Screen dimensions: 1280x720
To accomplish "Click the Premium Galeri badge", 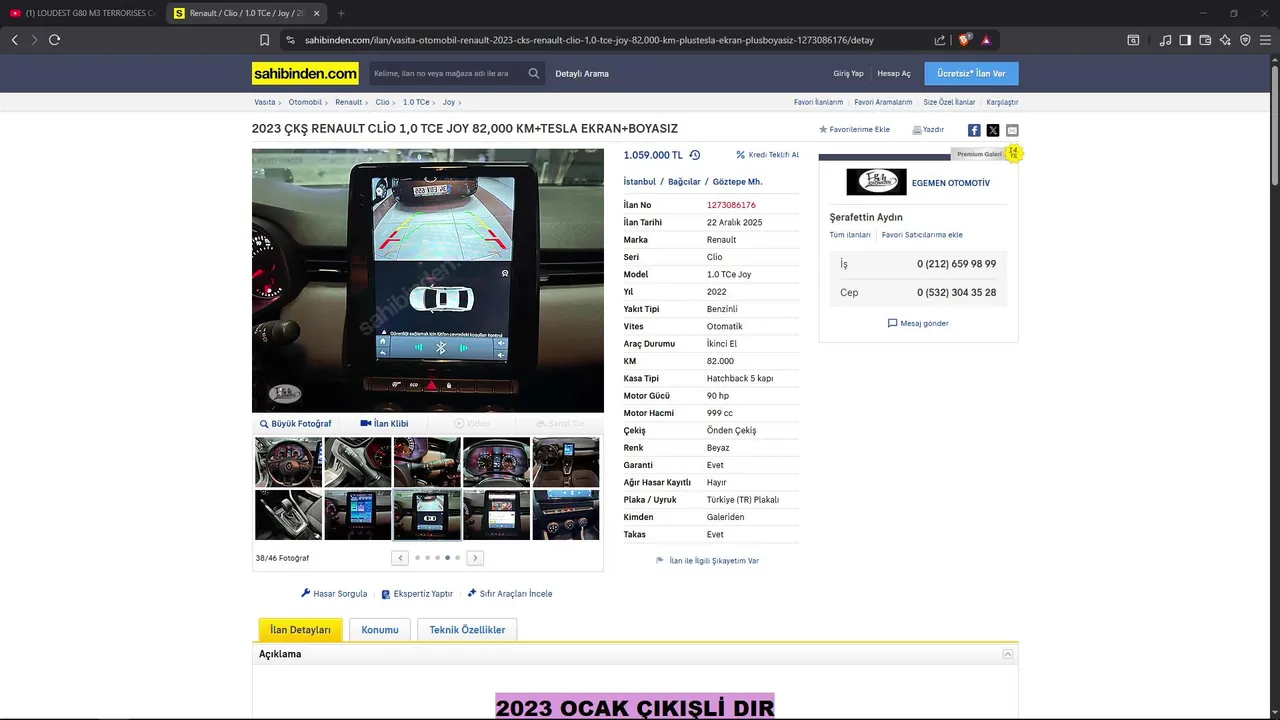I will tap(979, 154).
